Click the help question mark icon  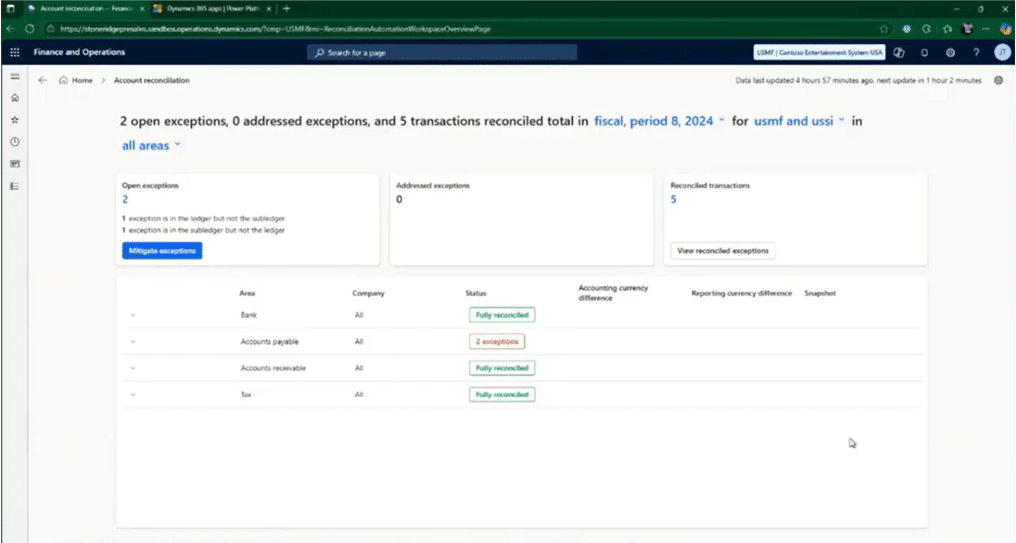(x=976, y=52)
